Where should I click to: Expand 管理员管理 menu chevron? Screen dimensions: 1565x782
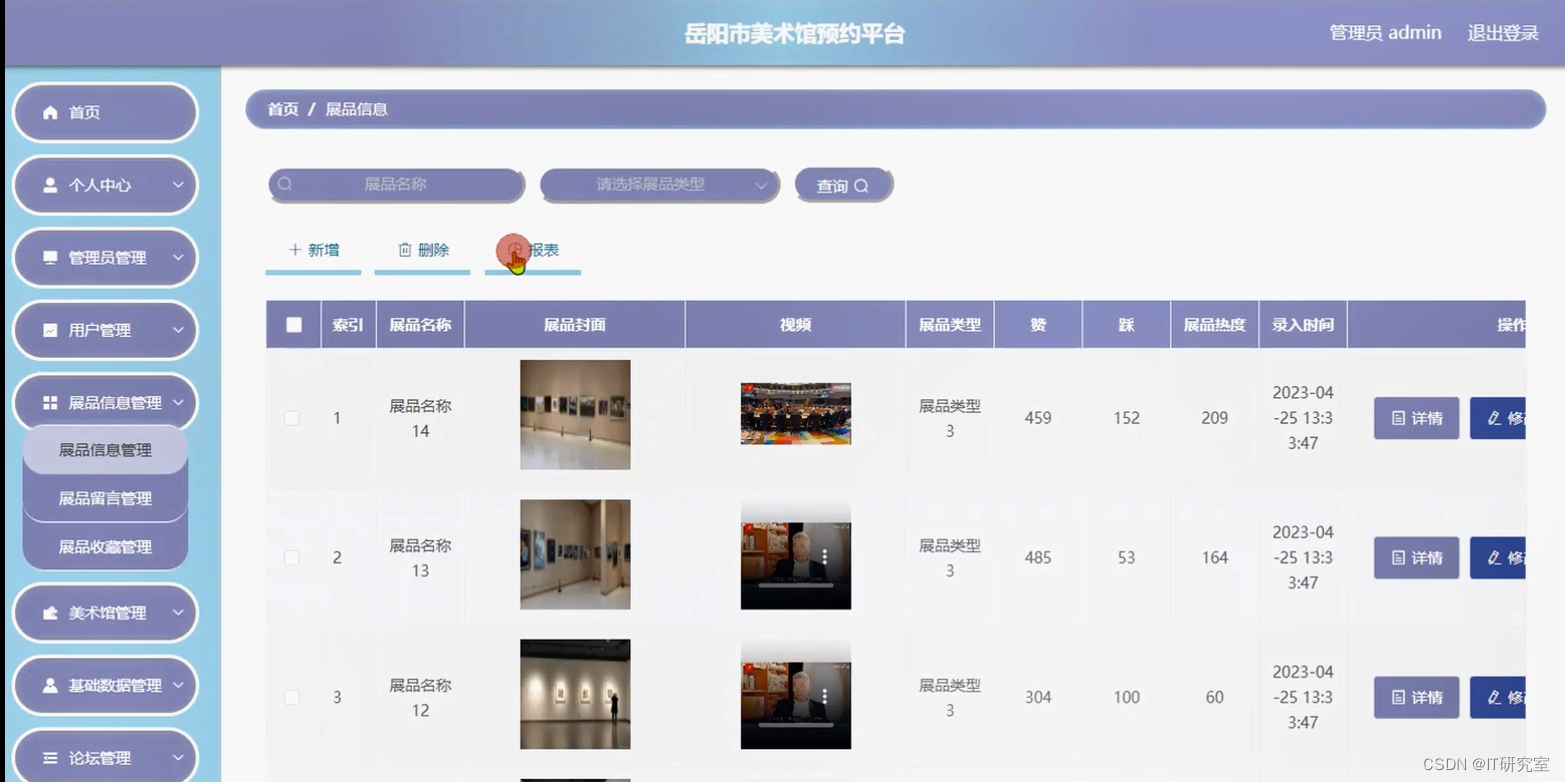(178, 258)
